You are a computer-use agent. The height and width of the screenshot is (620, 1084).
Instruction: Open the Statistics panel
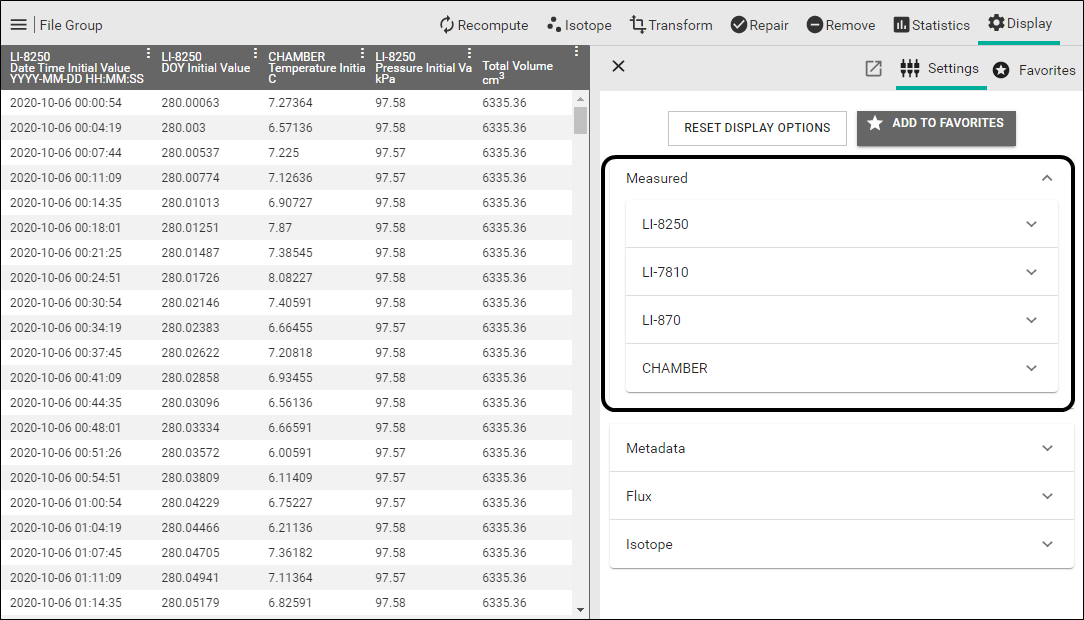pos(931,25)
